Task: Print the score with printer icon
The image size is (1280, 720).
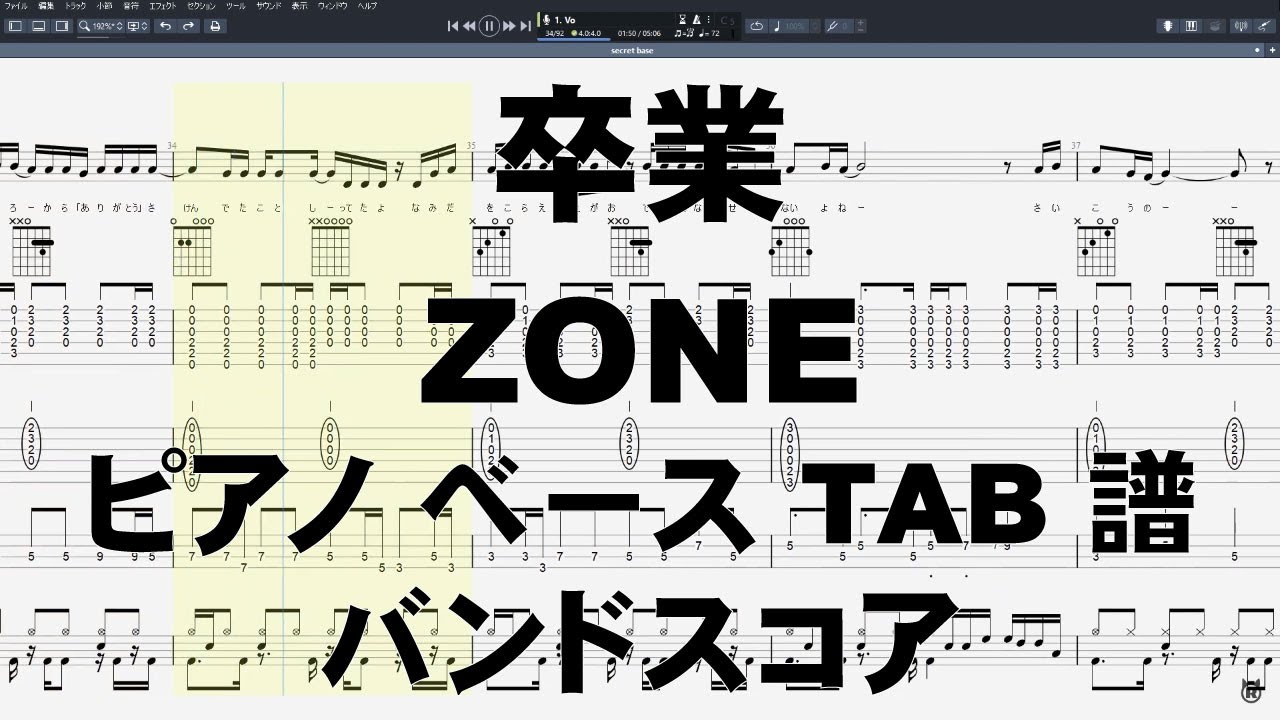Action: click(x=214, y=26)
